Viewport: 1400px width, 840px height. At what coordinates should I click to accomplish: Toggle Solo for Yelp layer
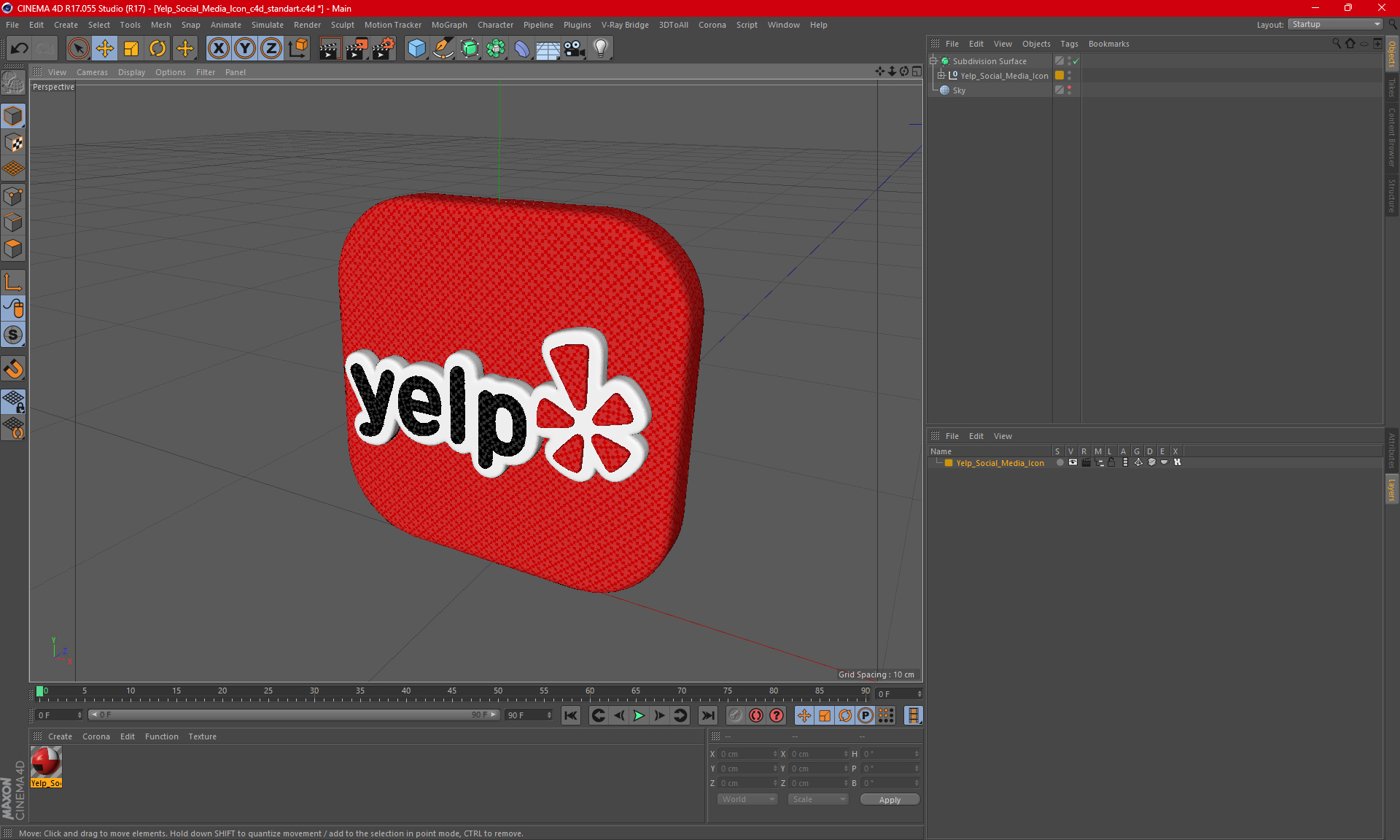1059,462
